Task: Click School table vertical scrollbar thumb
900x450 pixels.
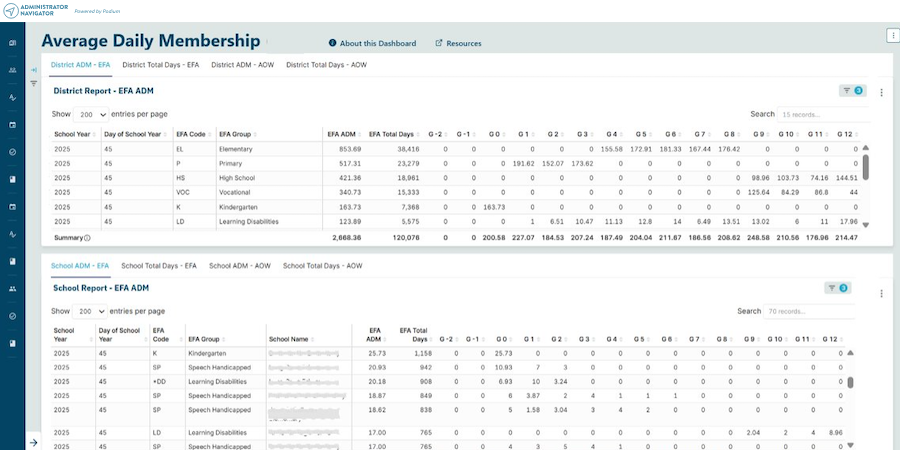Action: (x=850, y=382)
